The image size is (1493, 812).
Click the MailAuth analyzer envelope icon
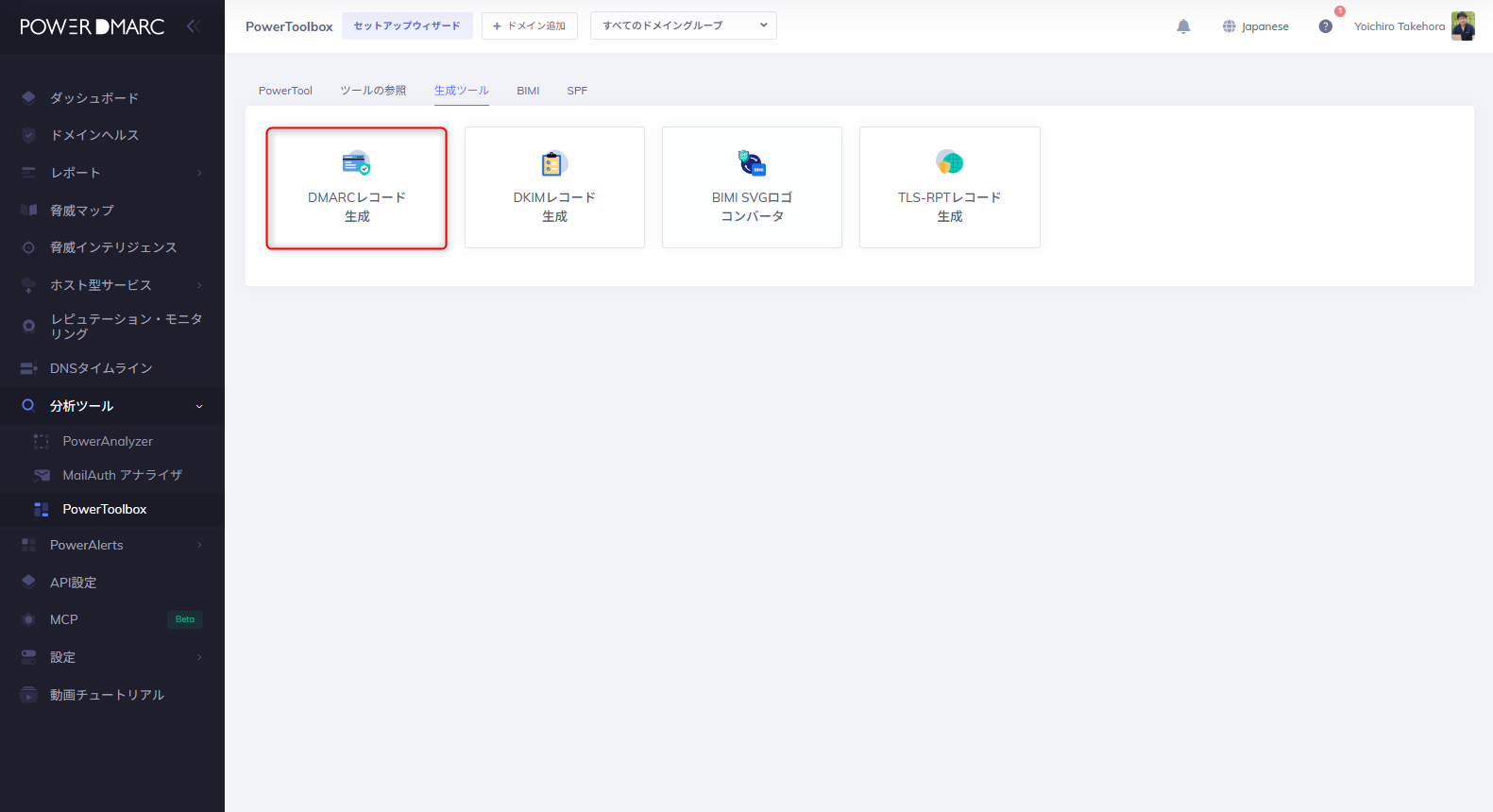coord(42,475)
